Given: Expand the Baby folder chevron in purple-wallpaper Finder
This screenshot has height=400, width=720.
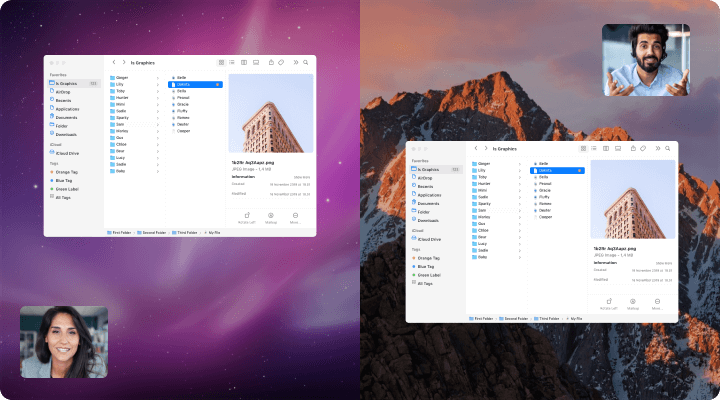Looking at the screenshot, I should 158,171.
